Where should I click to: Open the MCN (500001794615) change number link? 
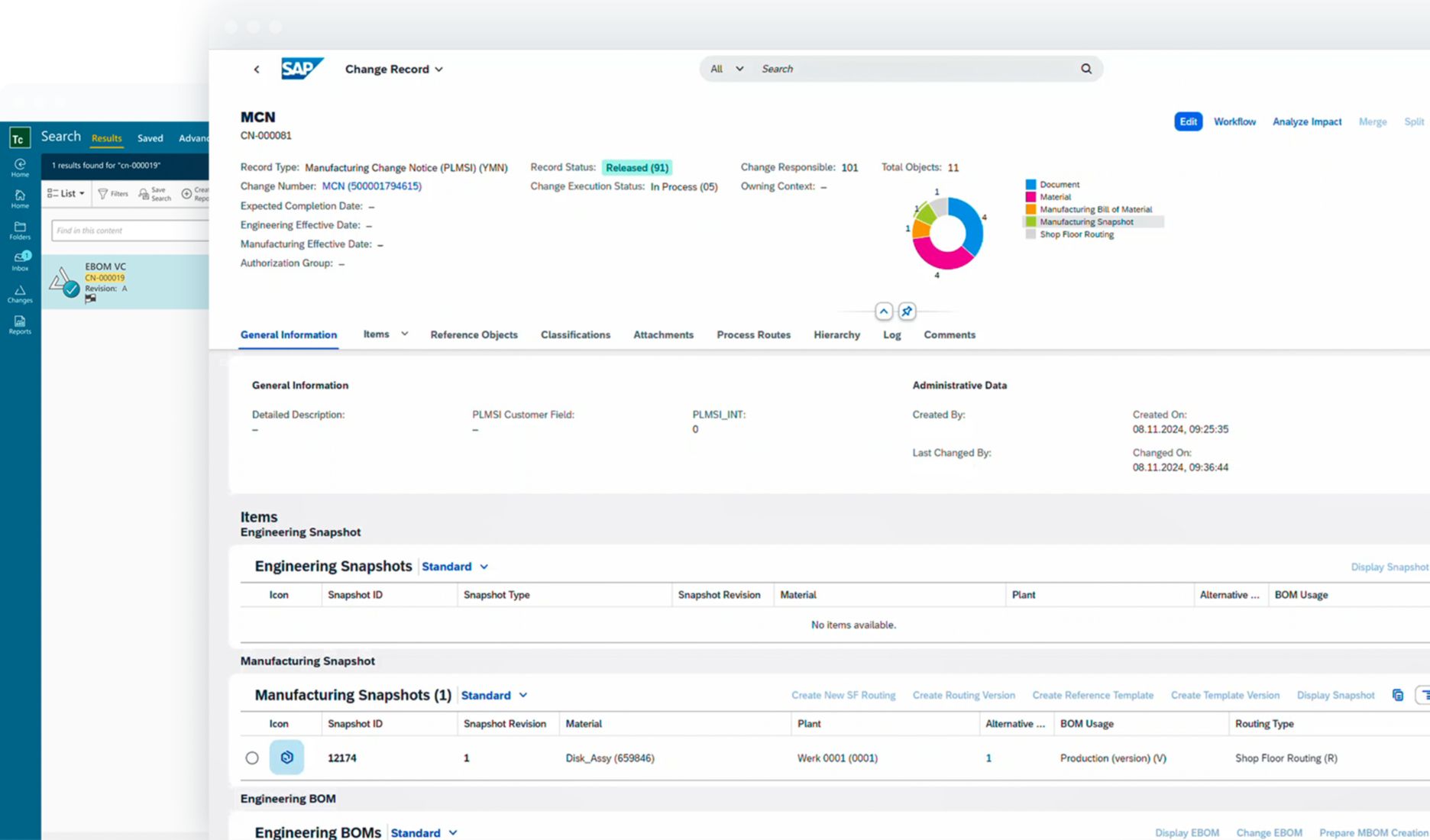pyautogui.click(x=371, y=186)
